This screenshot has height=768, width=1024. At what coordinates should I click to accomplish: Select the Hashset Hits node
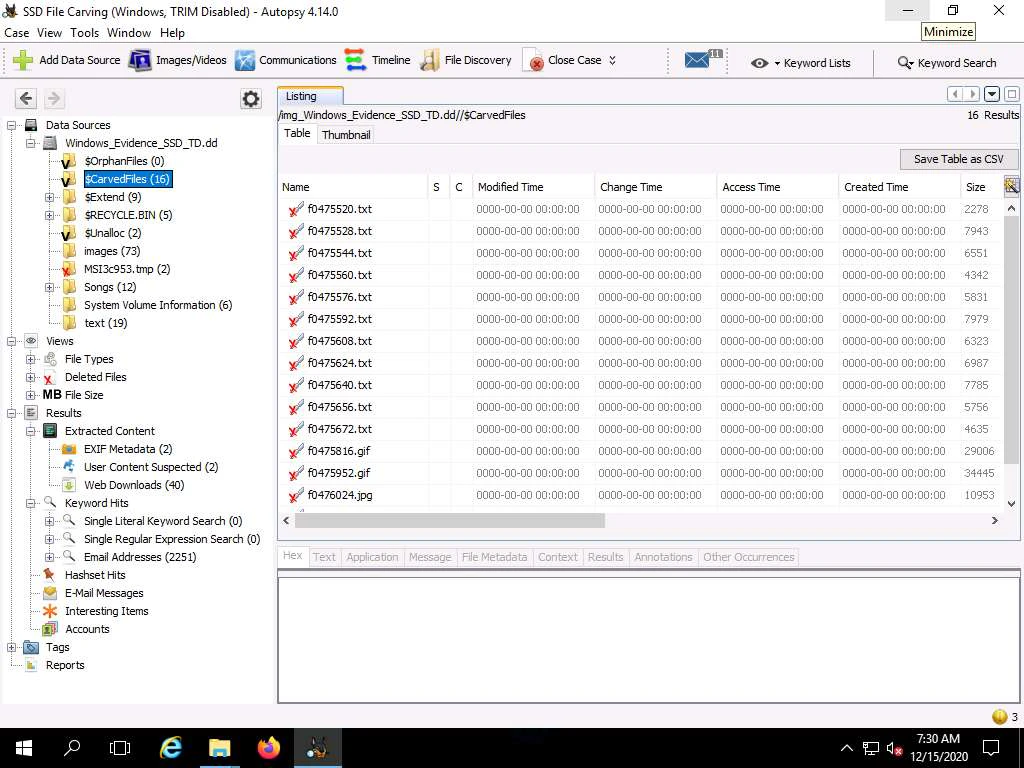pyautogui.click(x=95, y=575)
